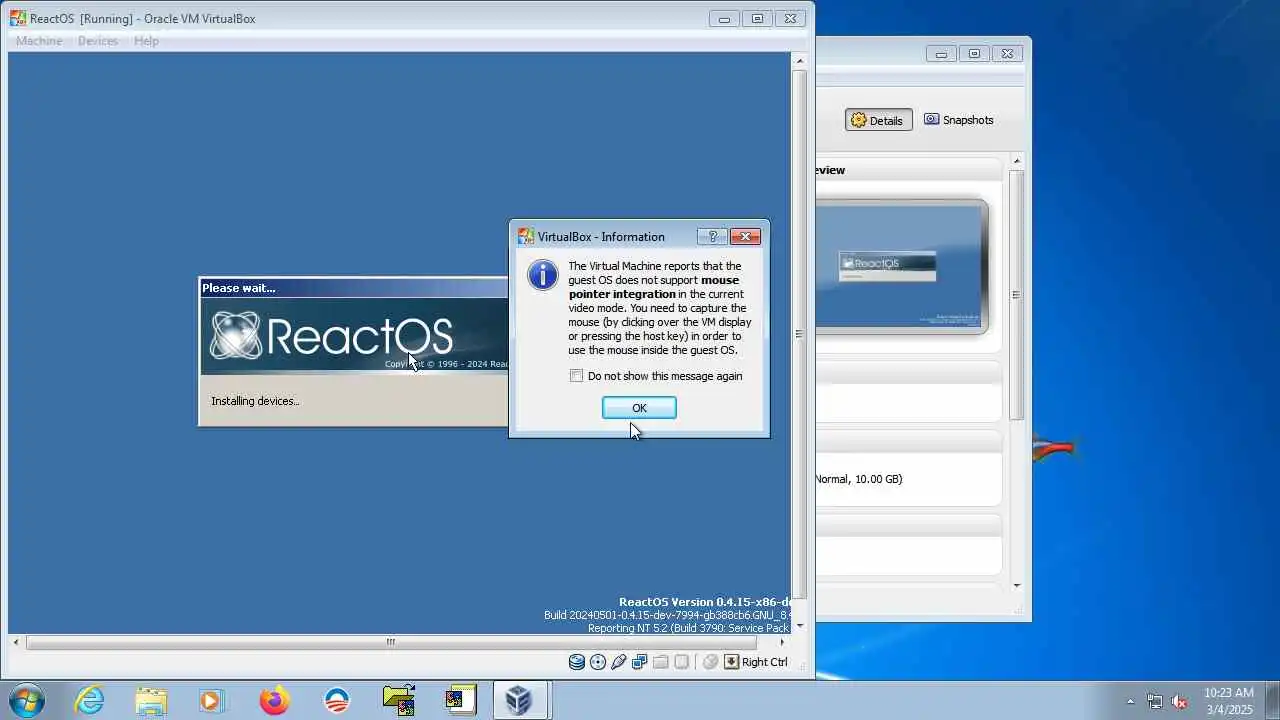Click the hard disk activity indicator in VM status bar
1280x720 pixels.
[577, 662]
